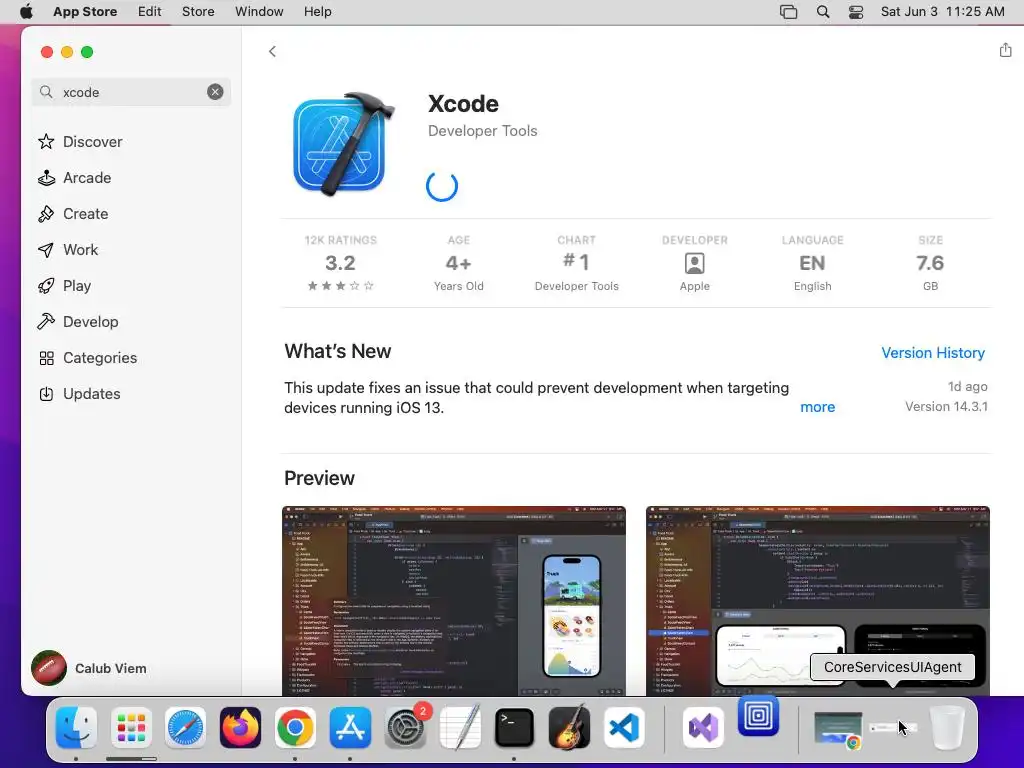
Task: Launch Firefox from the Dock
Action: click(x=240, y=728)
